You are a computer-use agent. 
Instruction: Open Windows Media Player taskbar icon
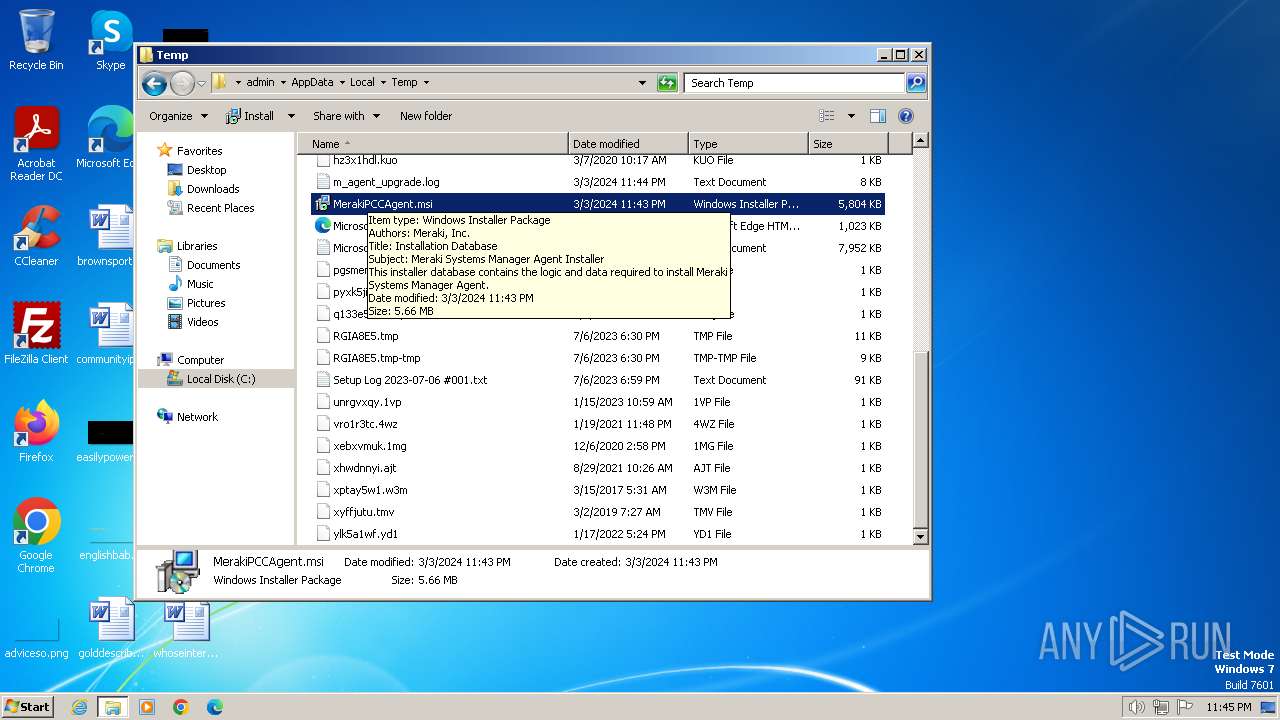tap(147, 707)
